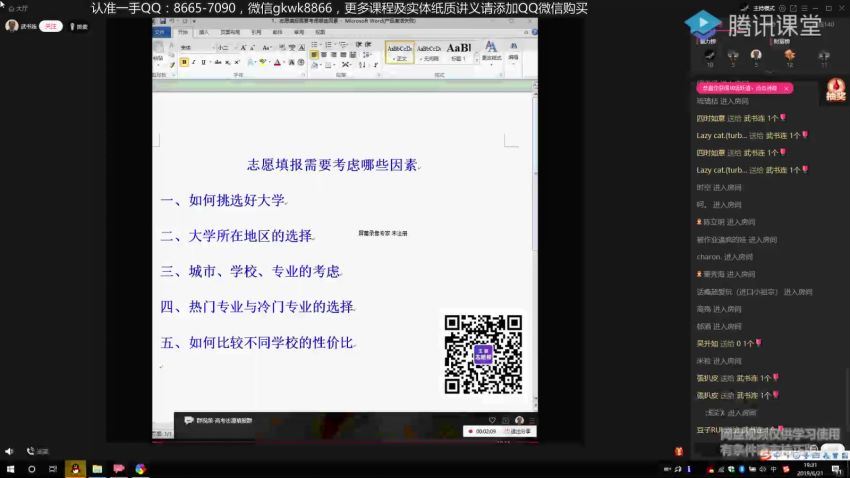Click the red font color swatch

[x=277, y=62]
